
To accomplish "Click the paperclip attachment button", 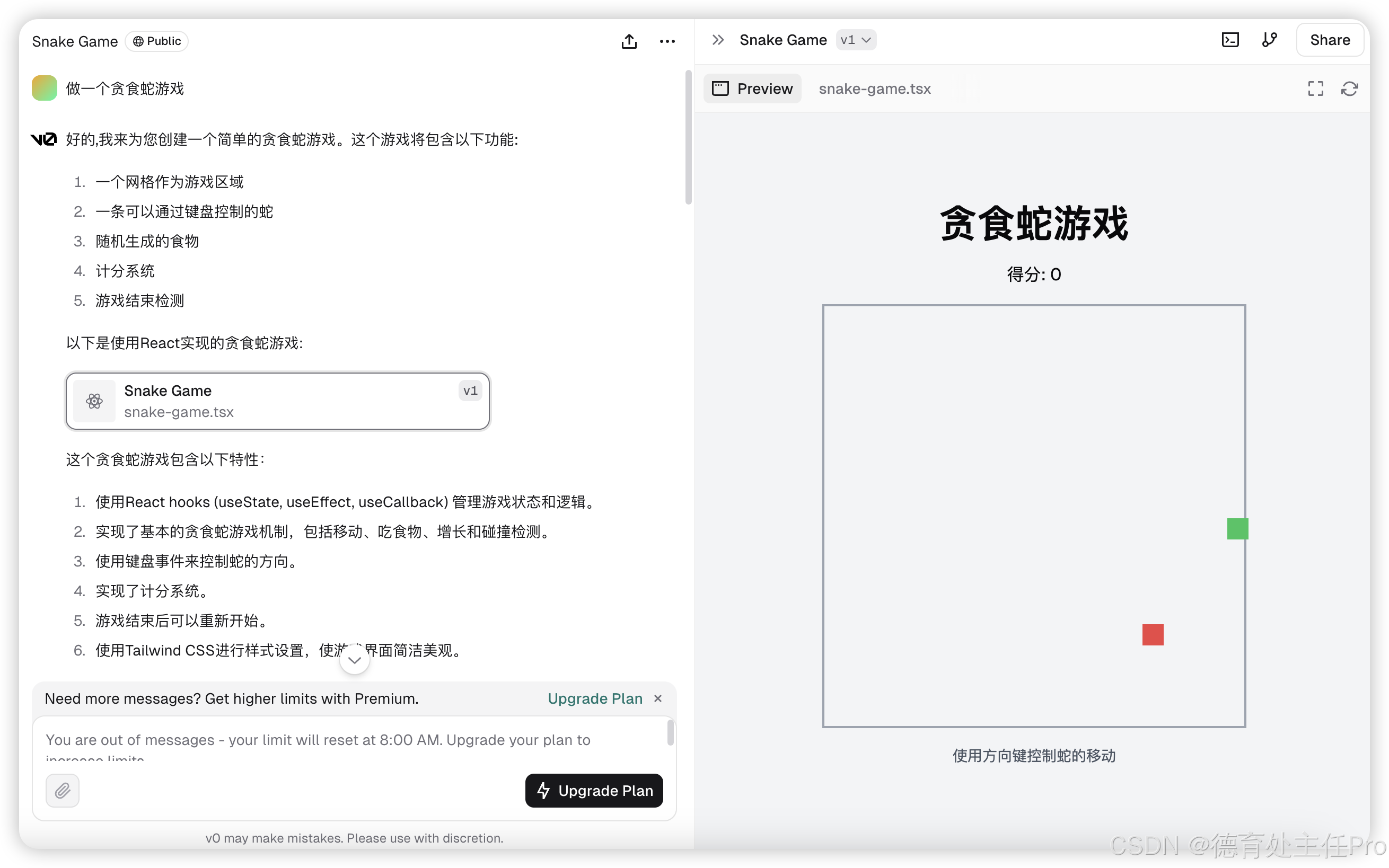I will pos(63,791).
